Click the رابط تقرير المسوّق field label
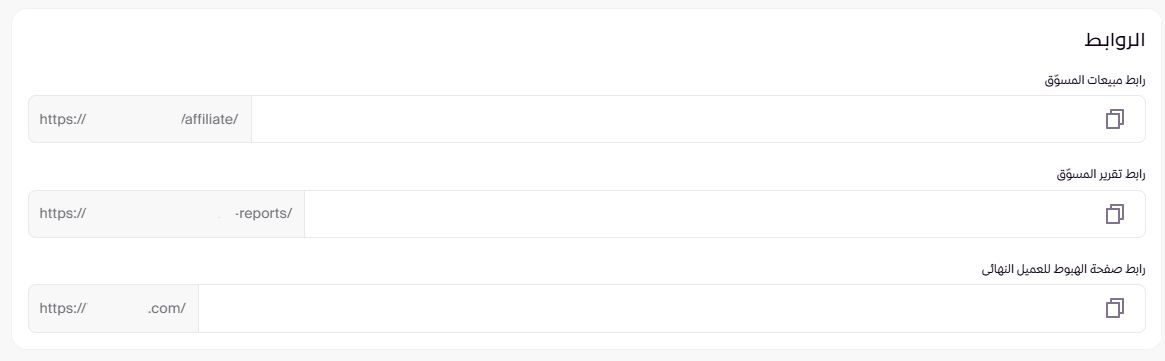Image resolution: width=1165 pixels, height=361 pixels. 1101,175
